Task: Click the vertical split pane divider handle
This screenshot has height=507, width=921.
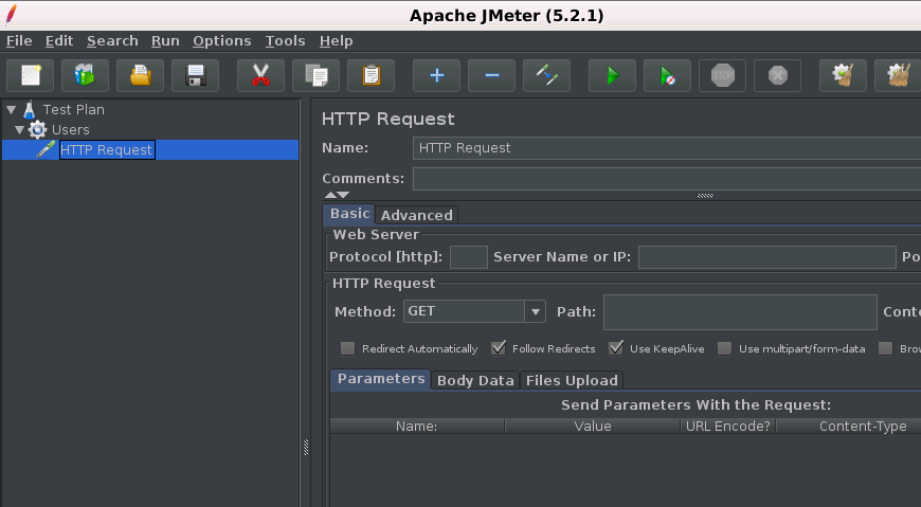Action: (x=306, y=447)
